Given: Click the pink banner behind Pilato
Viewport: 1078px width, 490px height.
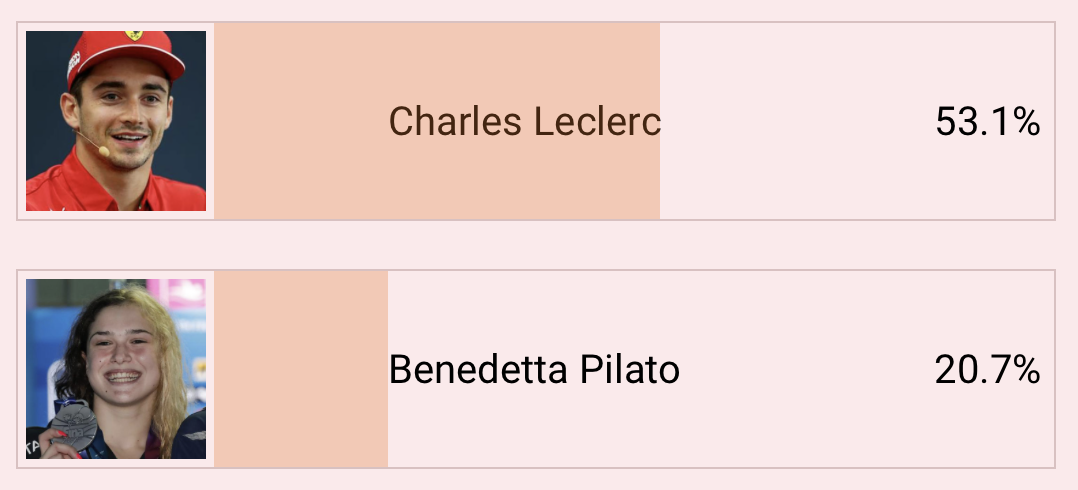Looking at the screenshot, I should (179, 293).
